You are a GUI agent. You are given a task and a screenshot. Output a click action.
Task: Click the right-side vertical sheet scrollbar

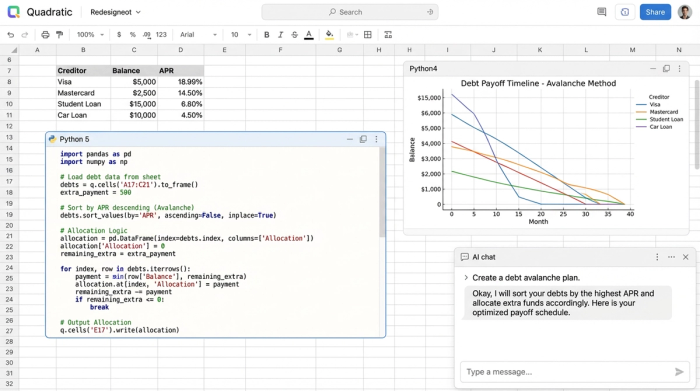click(x=697, y=124)
